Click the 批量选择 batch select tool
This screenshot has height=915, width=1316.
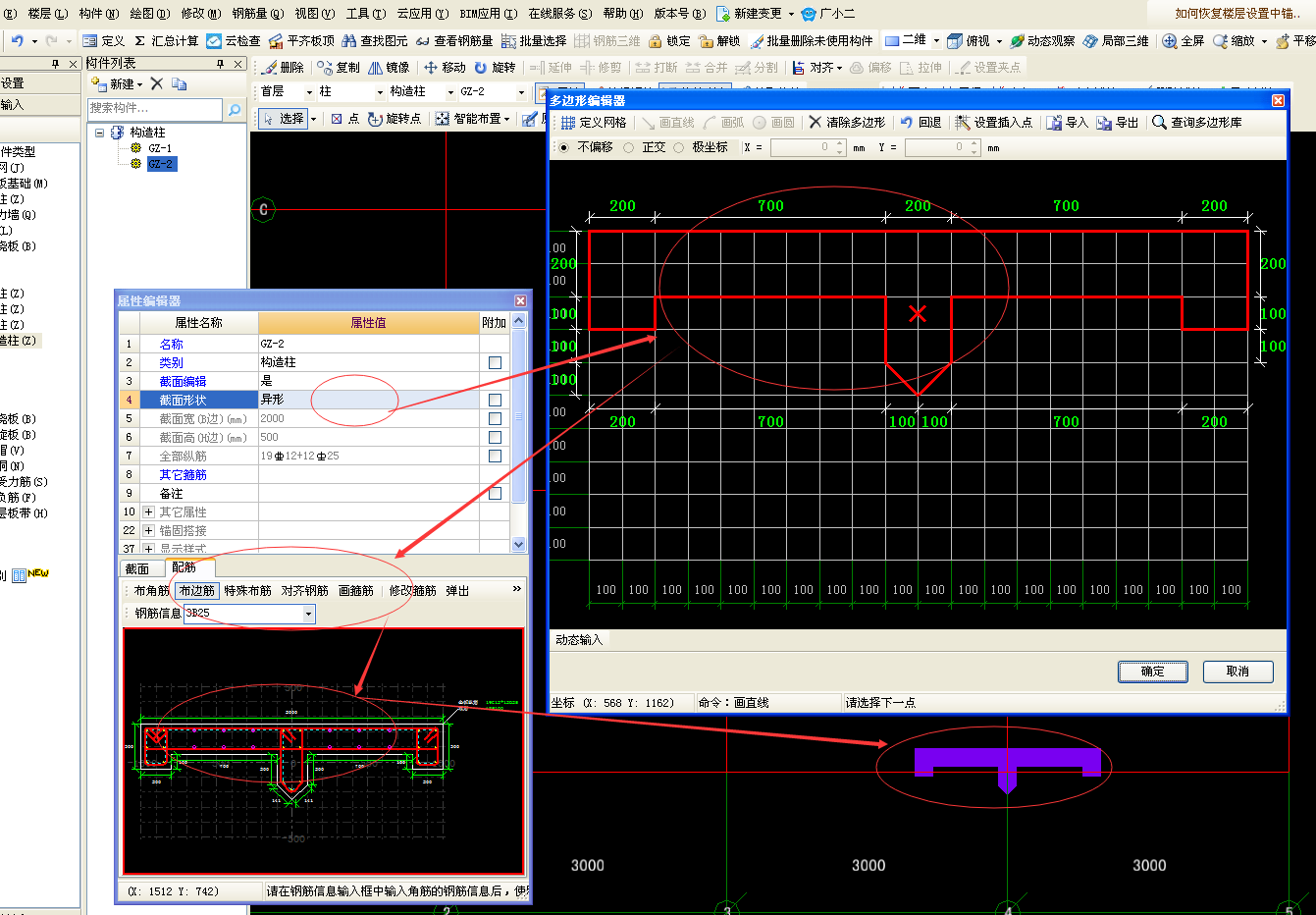[534, 40]
